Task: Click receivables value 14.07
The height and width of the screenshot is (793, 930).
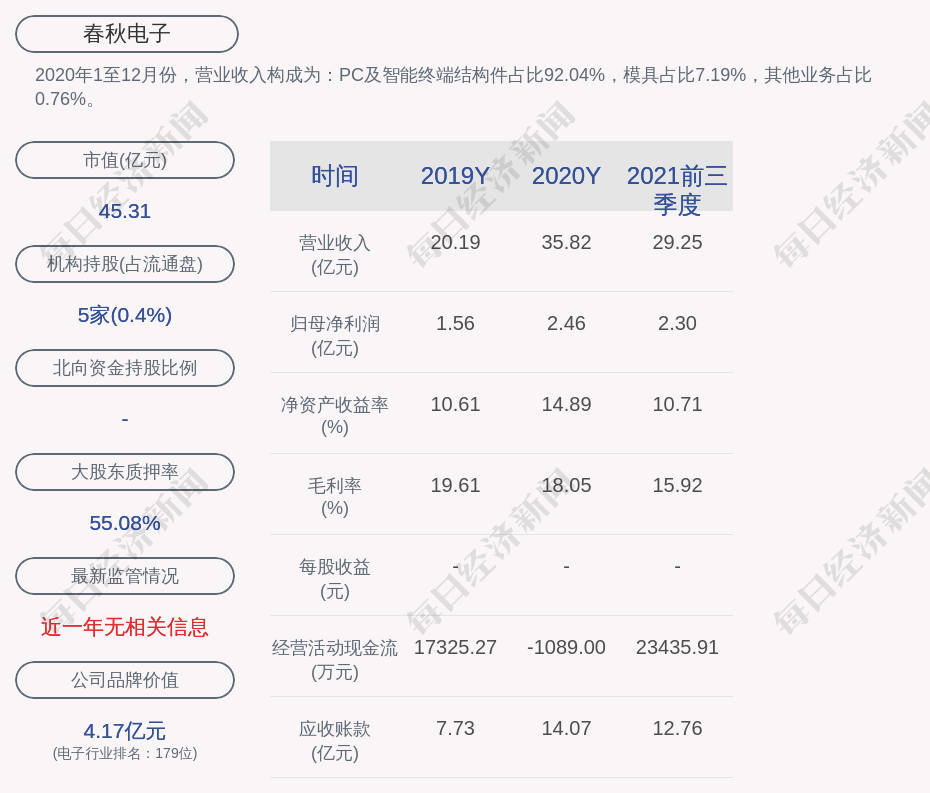Action: [x=566, y=728]
